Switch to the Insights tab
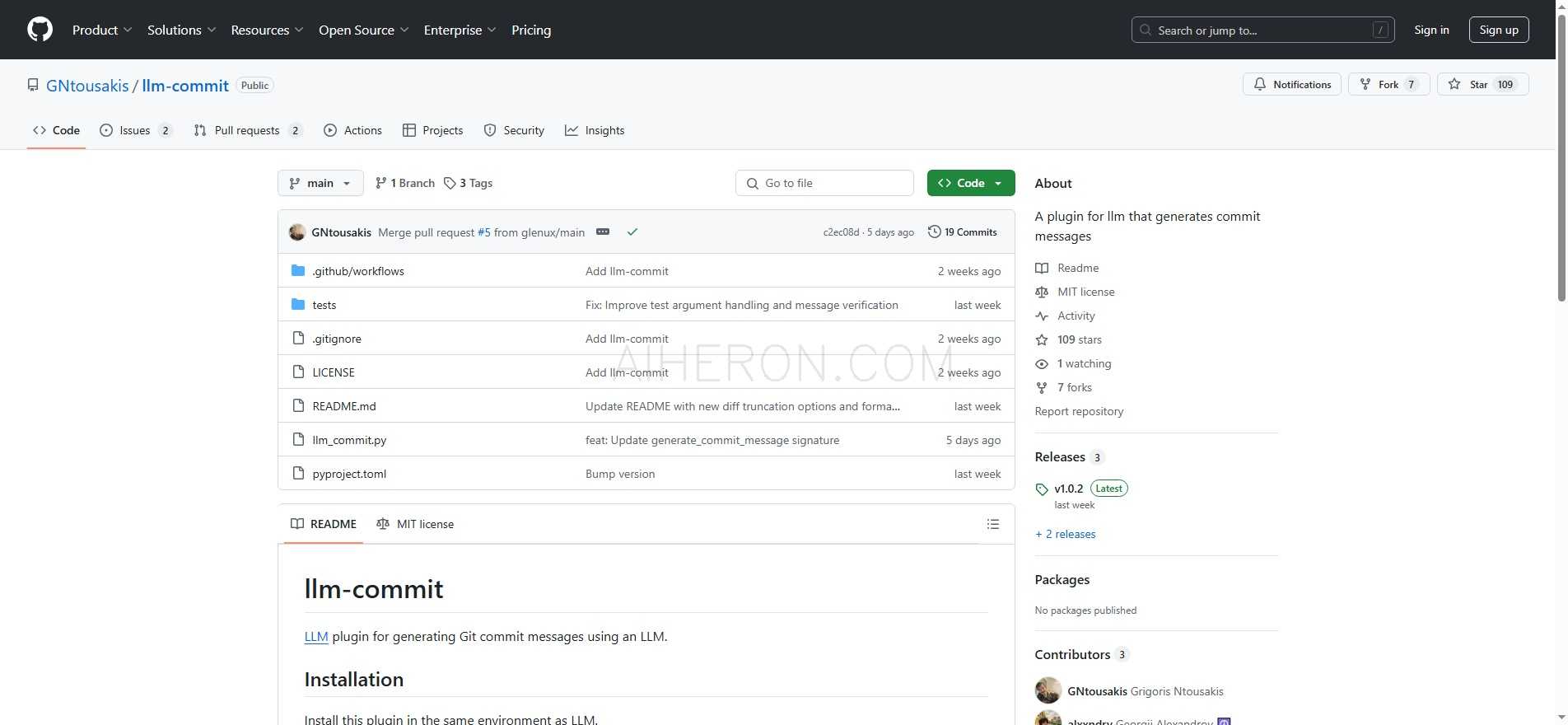 point(595,130)
